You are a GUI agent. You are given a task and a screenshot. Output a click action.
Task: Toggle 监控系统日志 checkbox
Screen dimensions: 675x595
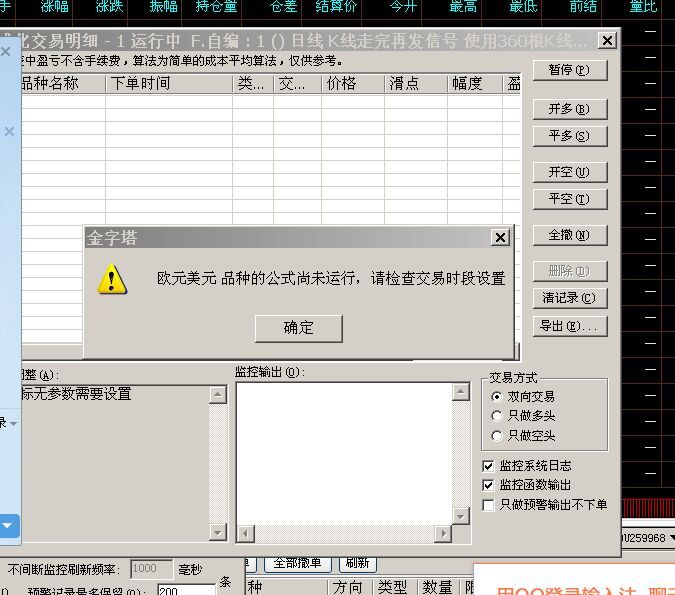(x=488, y=466)
